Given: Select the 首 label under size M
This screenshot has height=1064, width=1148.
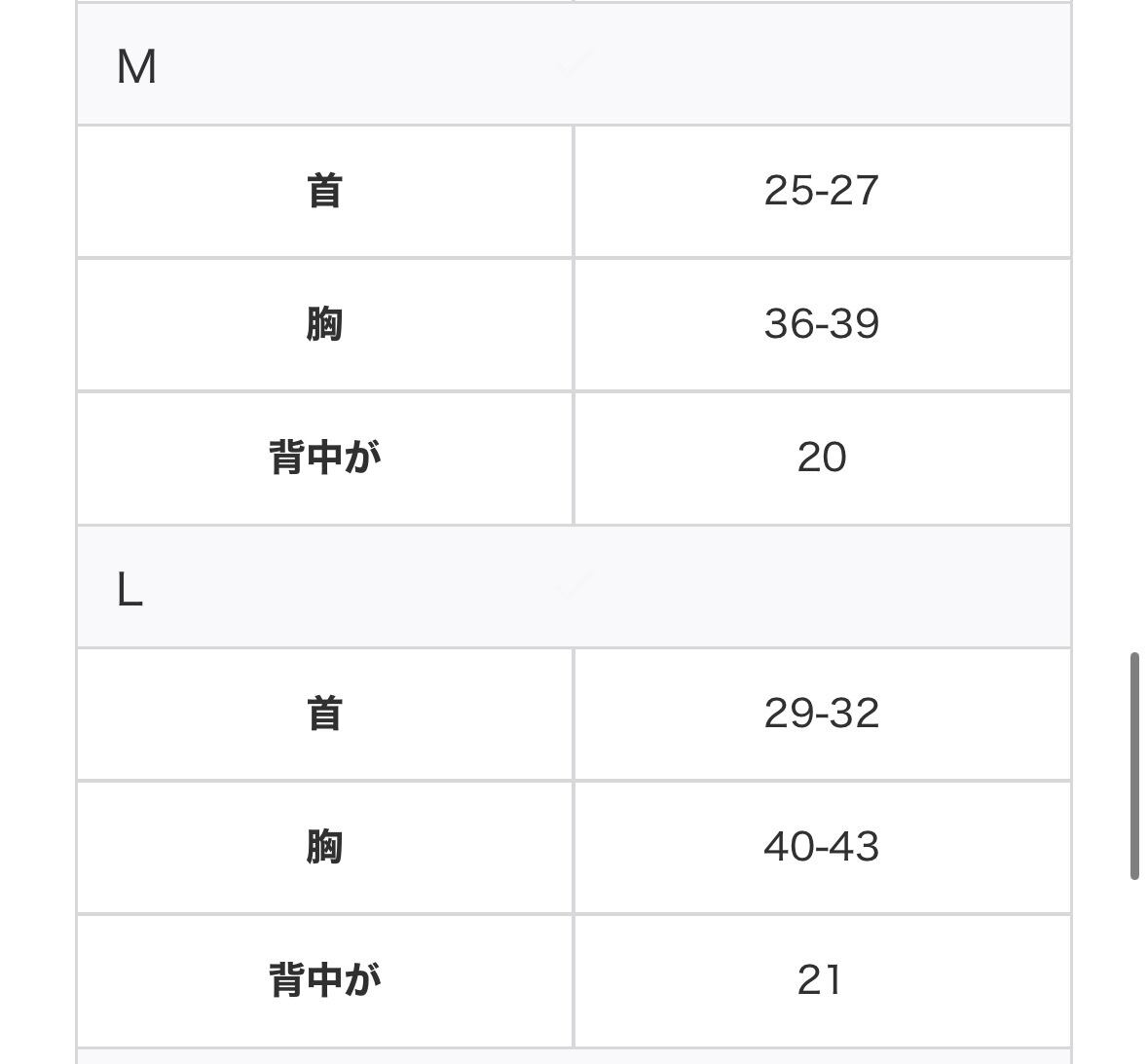Looking at the screenshot, I should point(324,191).
